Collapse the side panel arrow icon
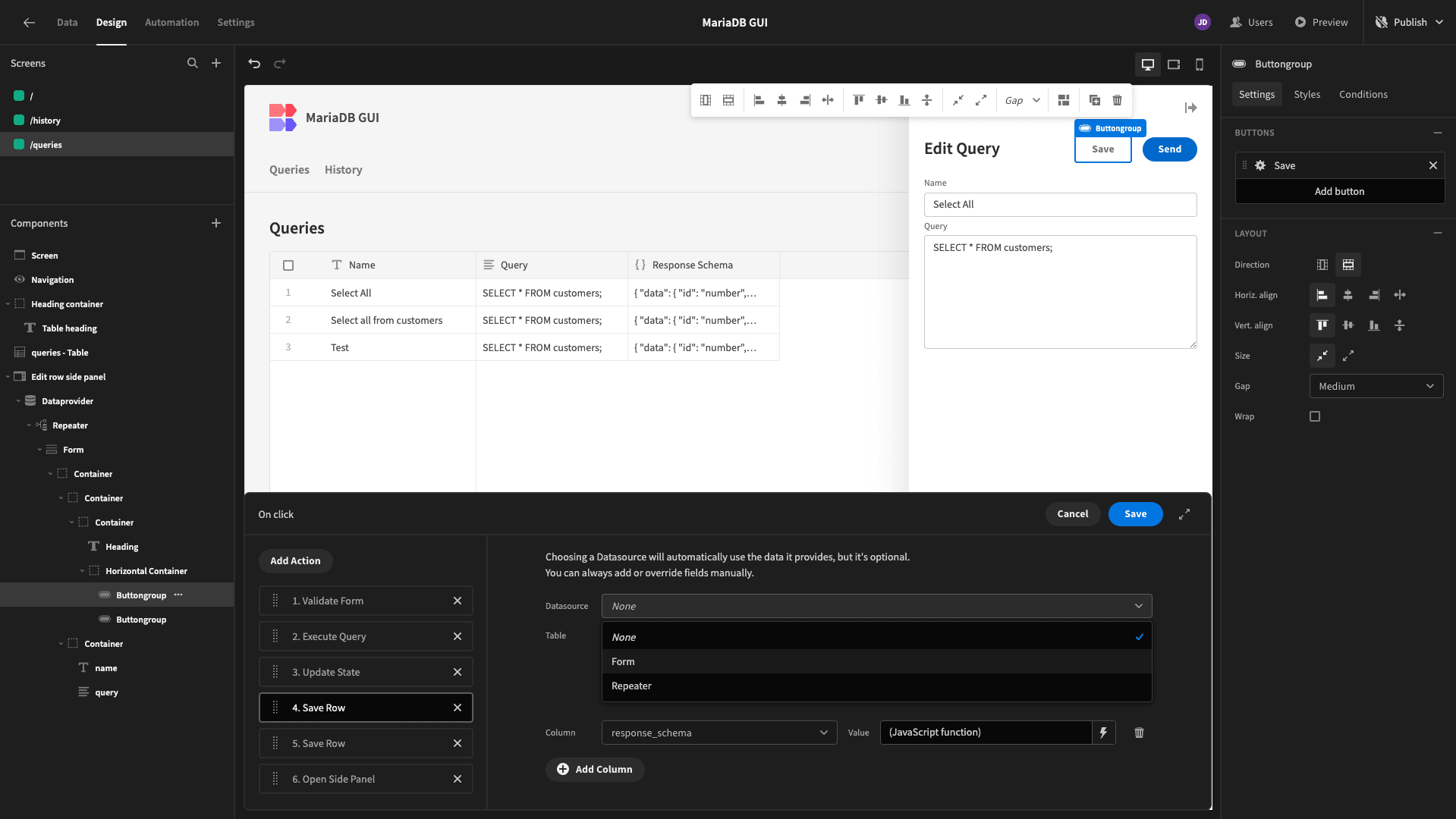Viewport: 1456px width, 819px height. coord(1191,108)
